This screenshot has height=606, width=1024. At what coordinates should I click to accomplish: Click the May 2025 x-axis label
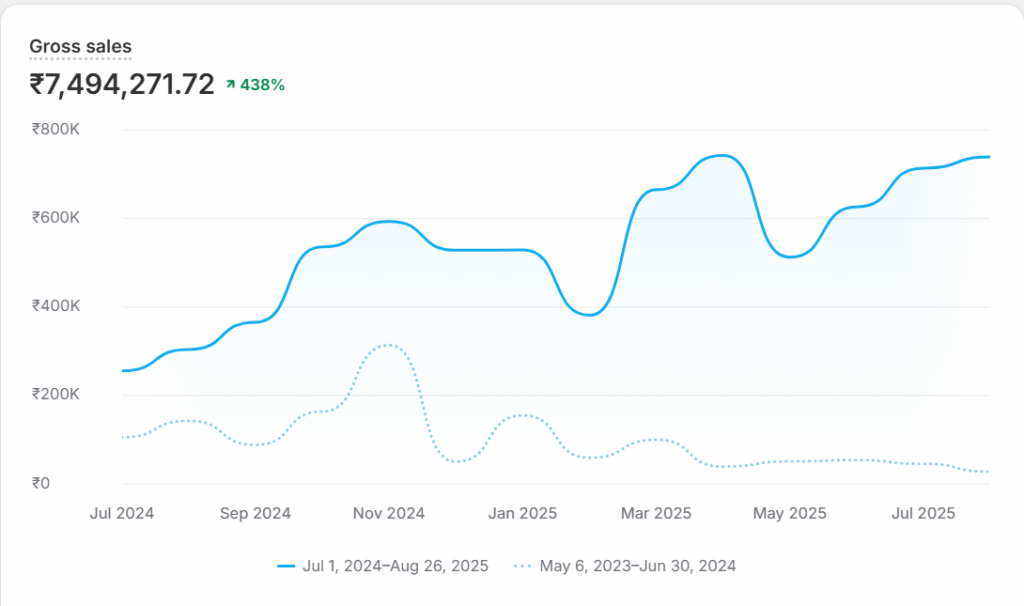790,513
